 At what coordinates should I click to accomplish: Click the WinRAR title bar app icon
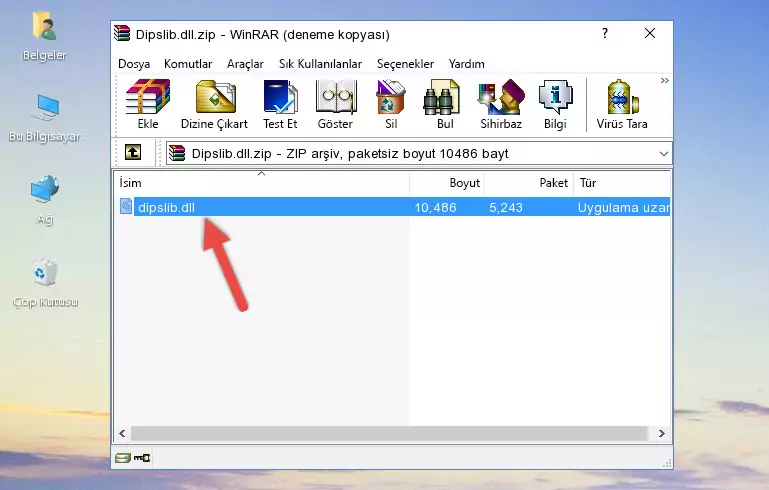[122, 33]
